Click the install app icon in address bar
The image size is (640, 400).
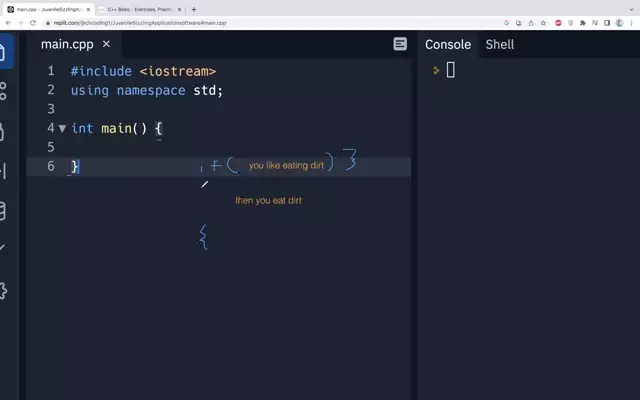519,23
